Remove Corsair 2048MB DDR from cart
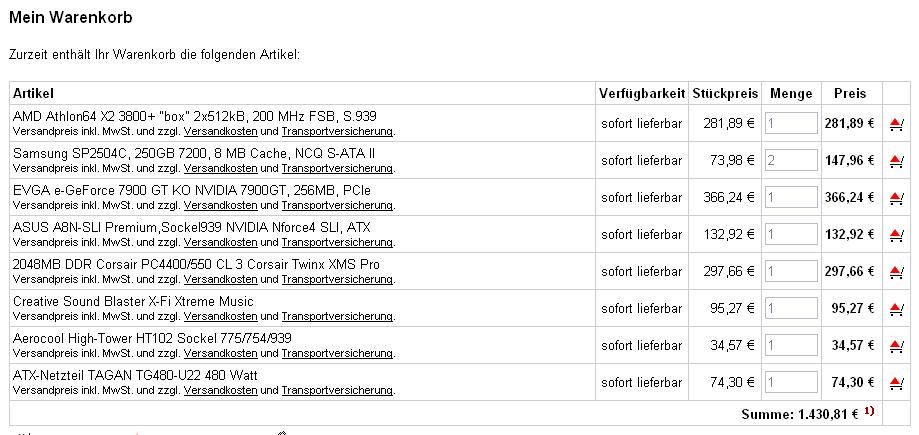919x435 pixels. click(896, 271)
